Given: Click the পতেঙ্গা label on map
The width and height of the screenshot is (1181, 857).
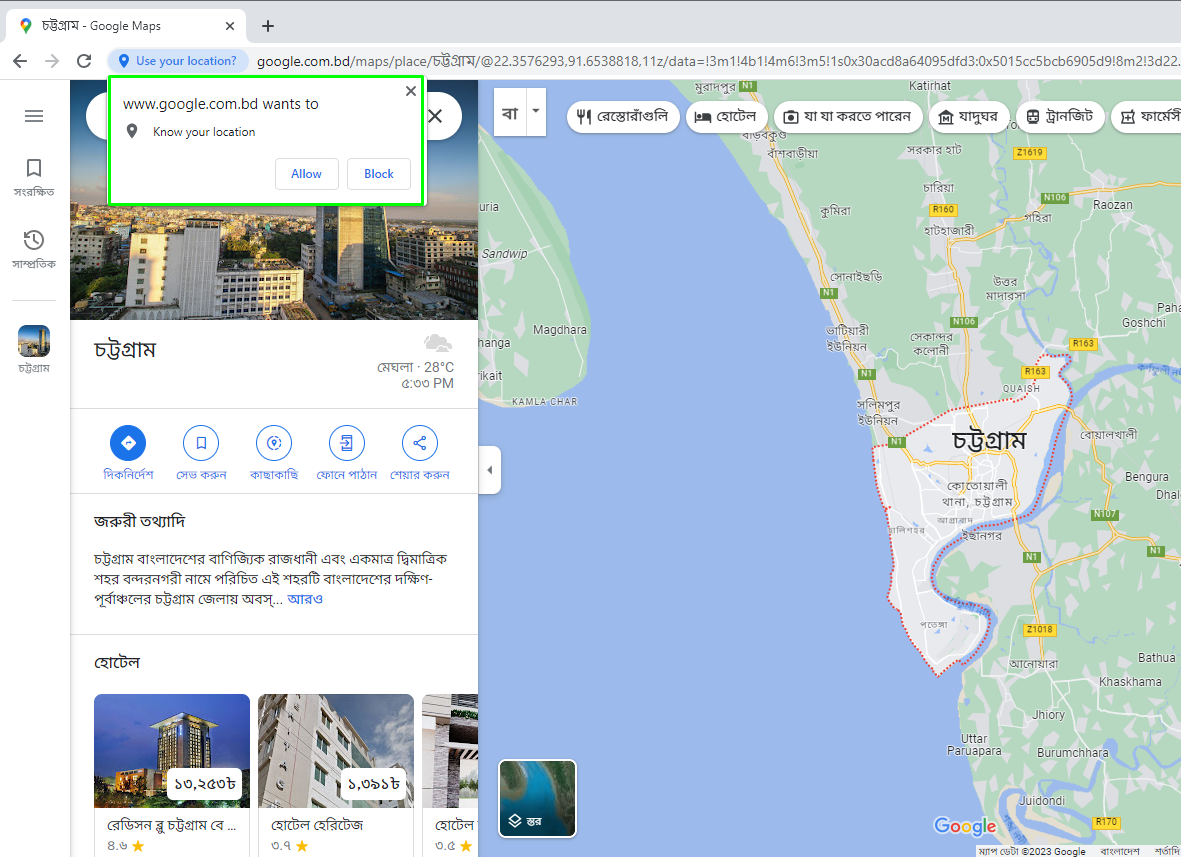Looking at the screenshot, I should click(x=934, y=624).
